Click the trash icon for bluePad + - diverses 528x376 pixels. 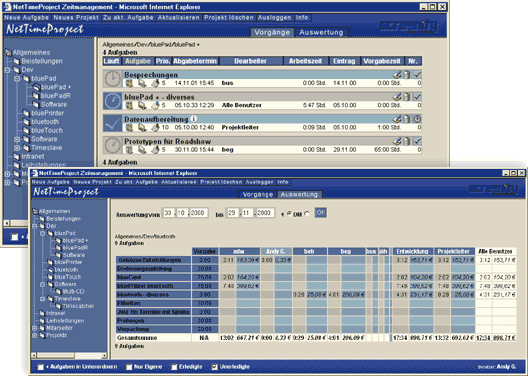(x=407, y=97)
